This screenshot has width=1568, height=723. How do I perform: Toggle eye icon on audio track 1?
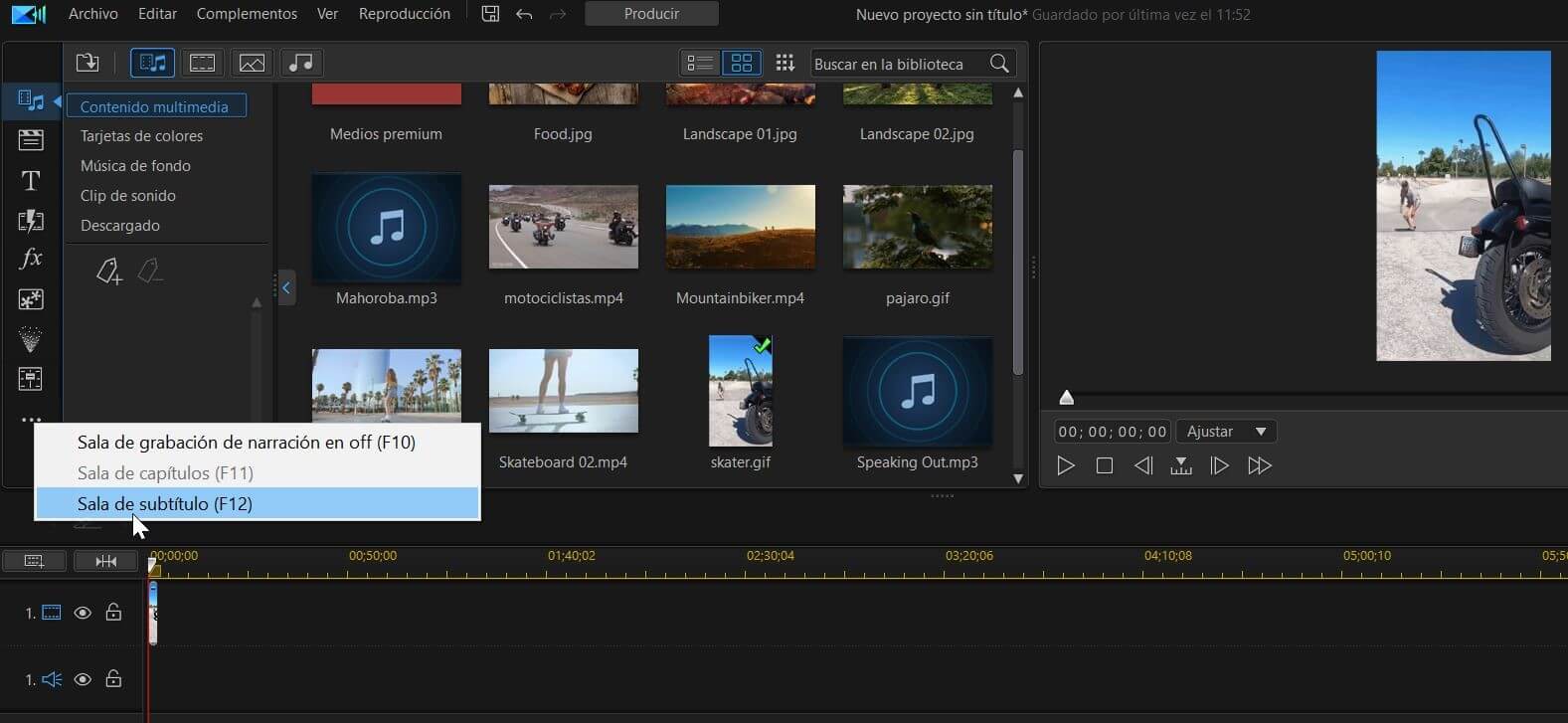[x=83, y=679]
